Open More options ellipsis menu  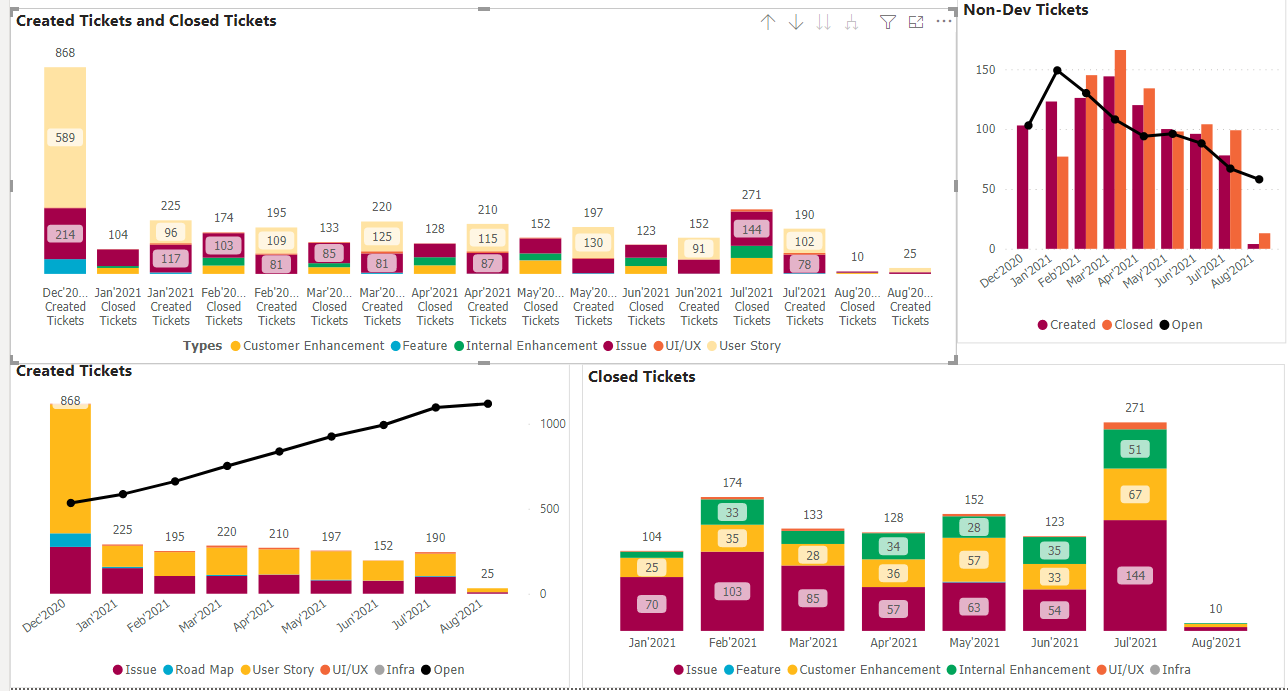(x=944, y=21)
